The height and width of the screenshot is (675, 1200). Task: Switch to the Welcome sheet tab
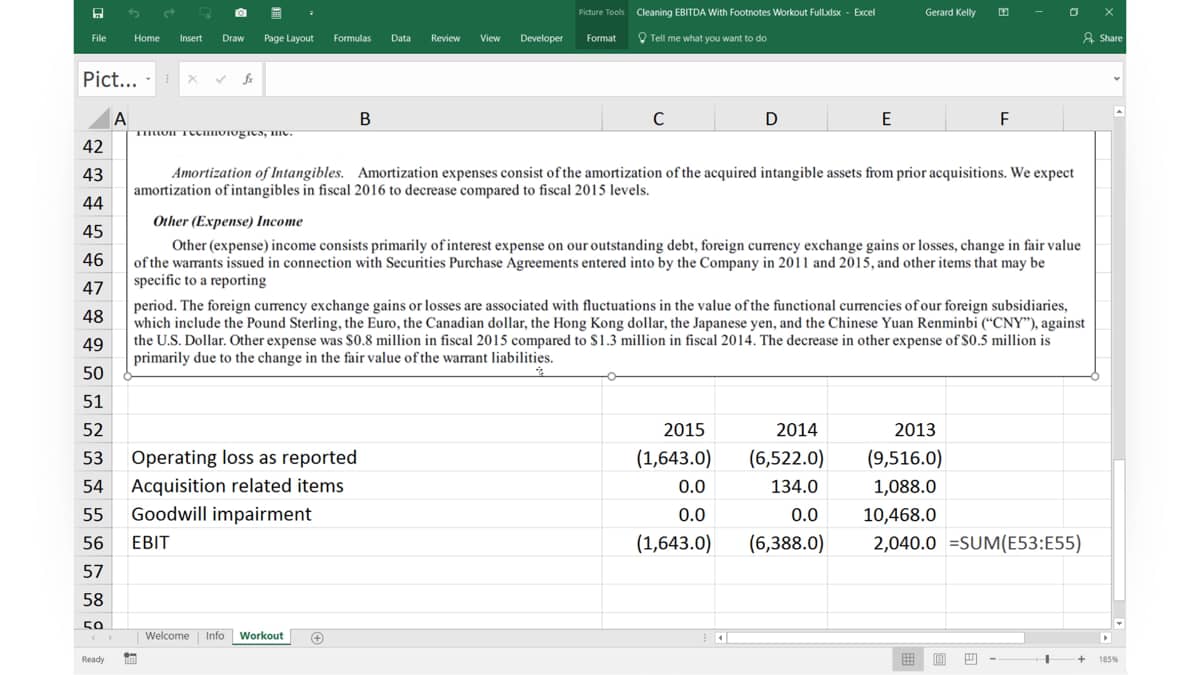[167, 636]
